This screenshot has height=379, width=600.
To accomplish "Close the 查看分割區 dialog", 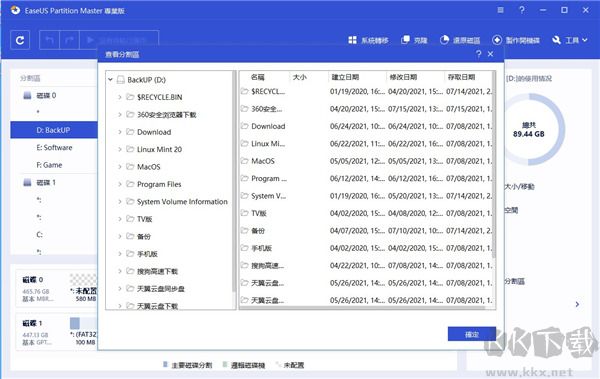I will tap(491, 54).
